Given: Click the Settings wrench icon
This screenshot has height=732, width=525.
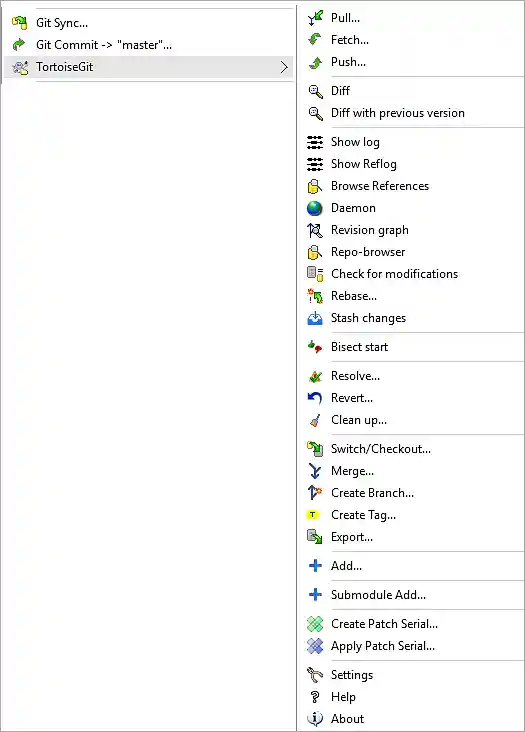Looking at the screenshot, I should [x=315, y=675].
